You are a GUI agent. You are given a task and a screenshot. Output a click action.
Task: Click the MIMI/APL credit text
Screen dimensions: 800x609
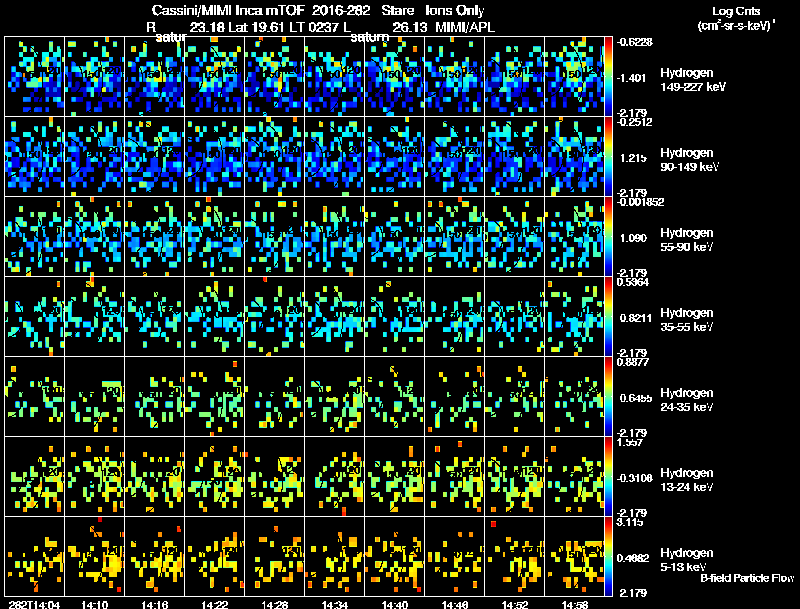tap(465, 27)
